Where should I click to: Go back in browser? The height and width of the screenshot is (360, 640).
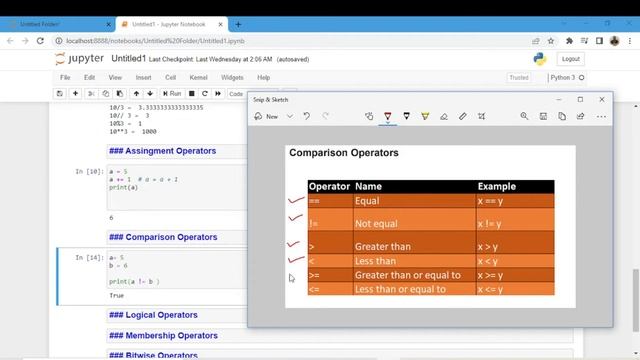10,41
